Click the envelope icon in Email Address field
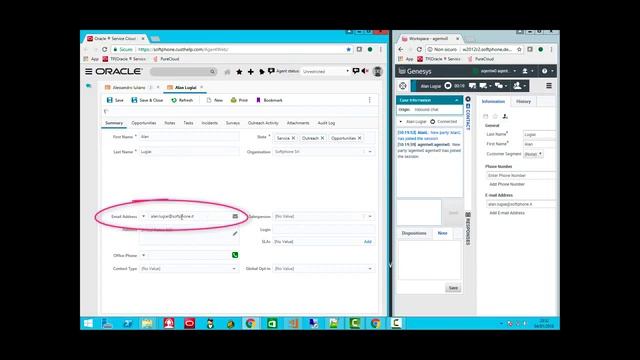This screenshot has height=360, width=640. tap(235, 216)
